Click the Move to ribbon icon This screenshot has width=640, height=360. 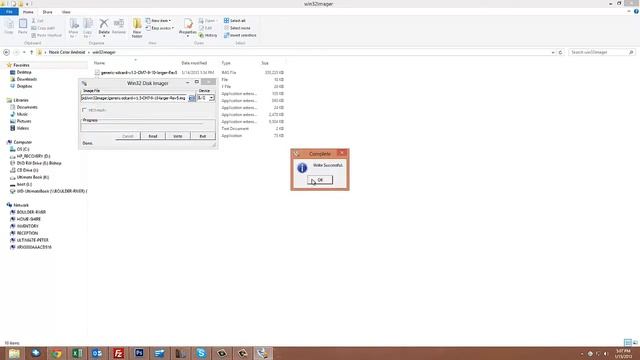coord(73,28)
